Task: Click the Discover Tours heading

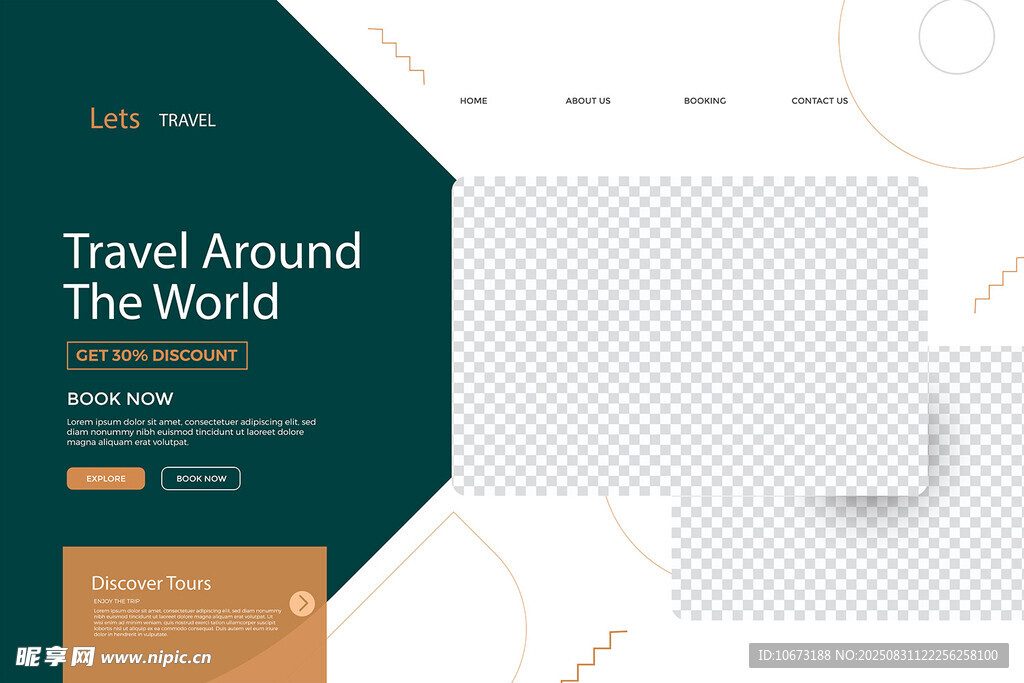Action: [x=151, y=583]
